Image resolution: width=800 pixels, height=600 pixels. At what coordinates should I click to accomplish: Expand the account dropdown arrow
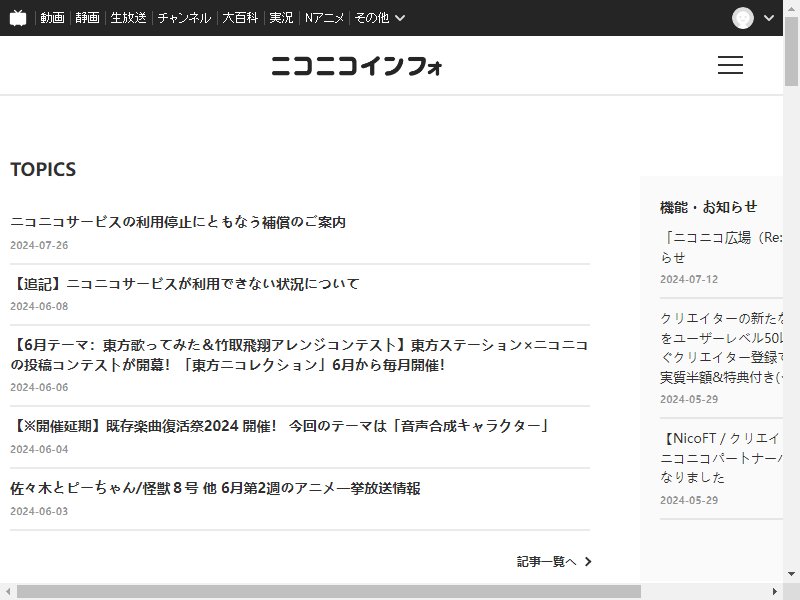[x=769, y=18]
